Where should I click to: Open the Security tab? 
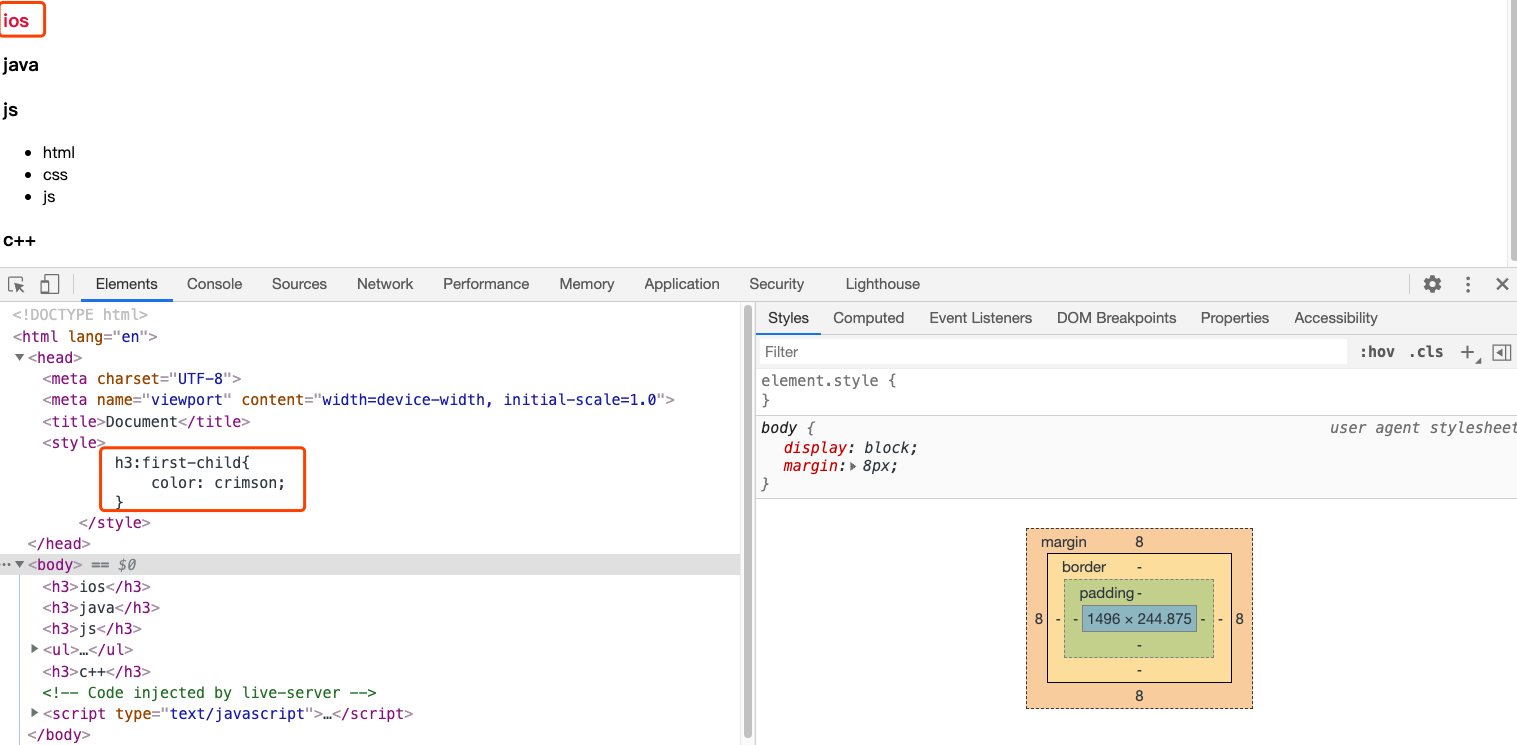click(x=777, y=284)
